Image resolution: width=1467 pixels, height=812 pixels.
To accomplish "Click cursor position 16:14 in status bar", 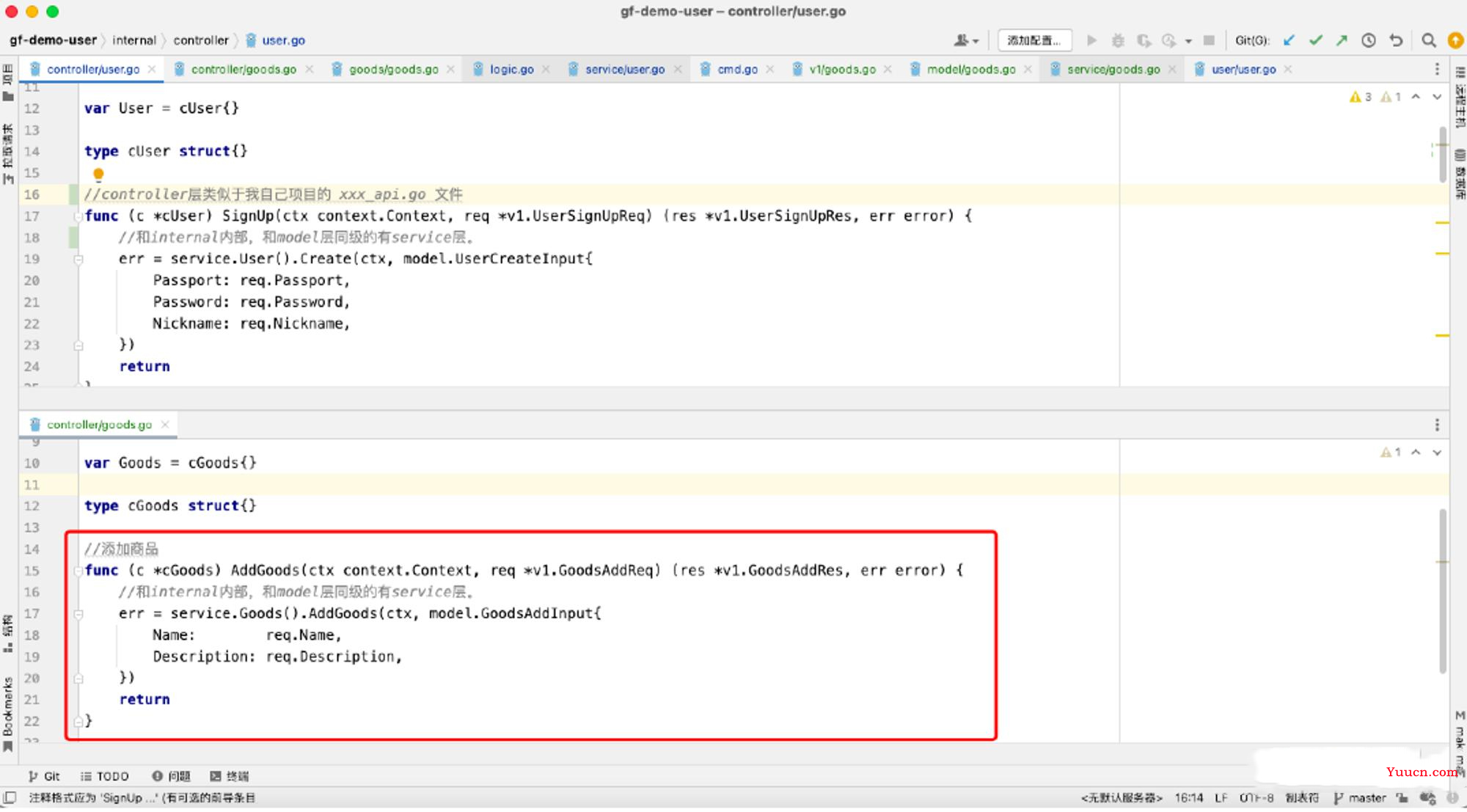I will (1188, 798).
